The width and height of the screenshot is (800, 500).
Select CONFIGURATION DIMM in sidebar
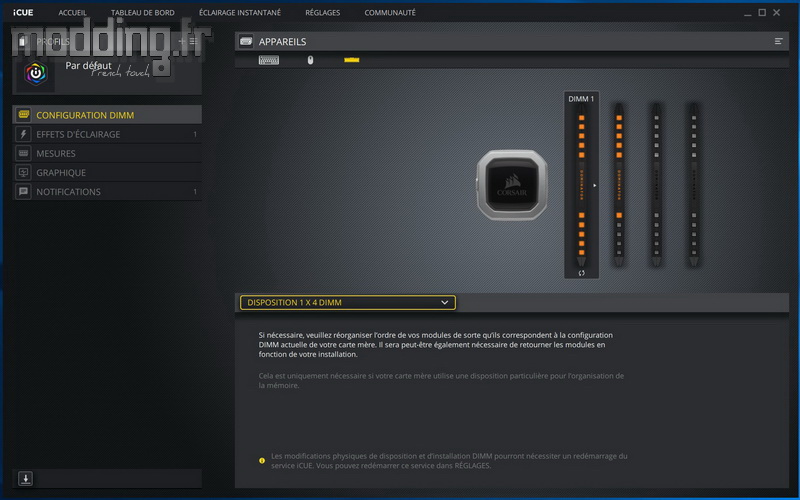(107, 115)
